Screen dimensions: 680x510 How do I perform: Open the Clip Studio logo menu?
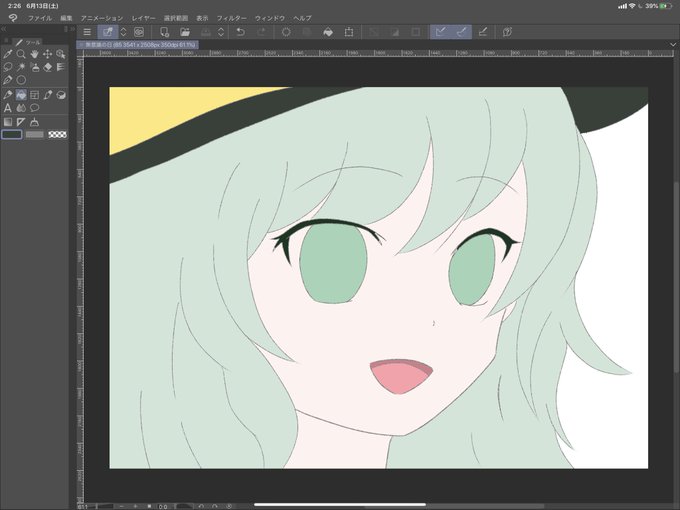click(13, 18)
